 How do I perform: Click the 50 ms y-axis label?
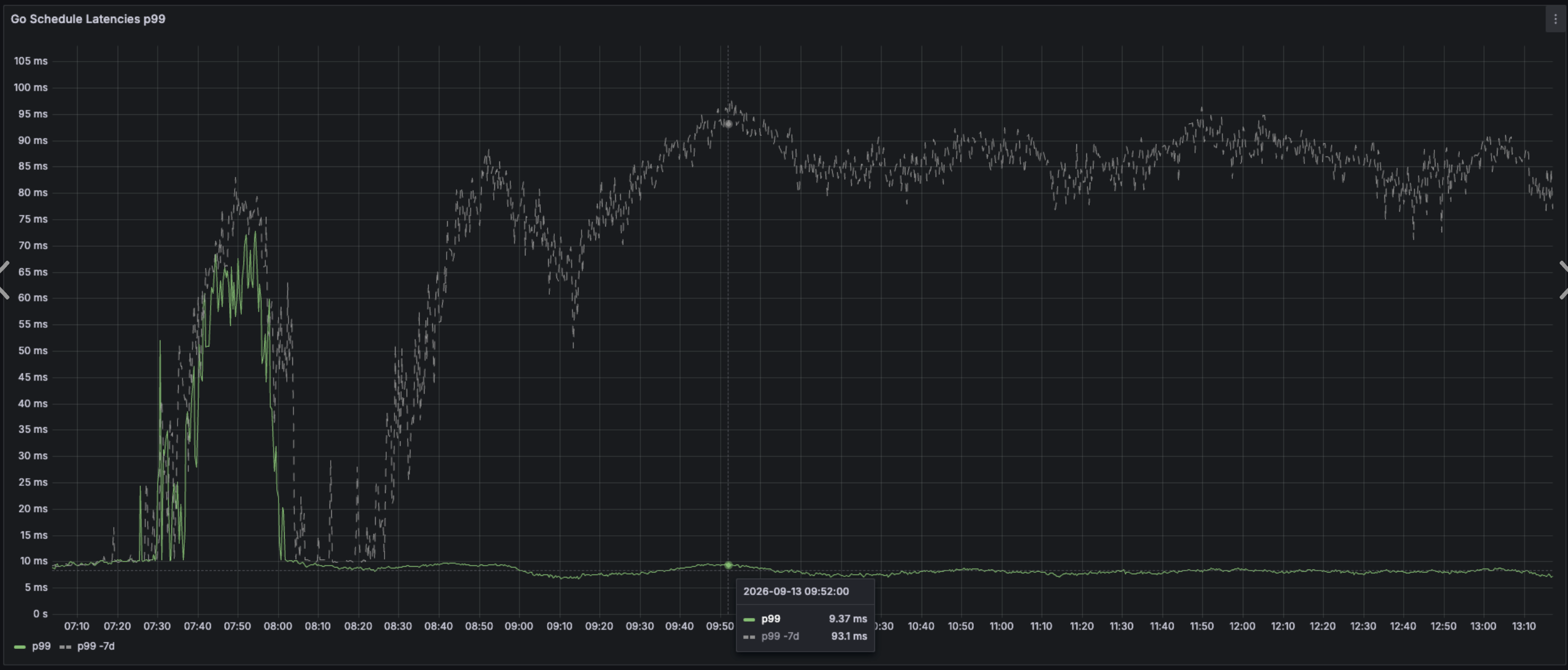33,351
